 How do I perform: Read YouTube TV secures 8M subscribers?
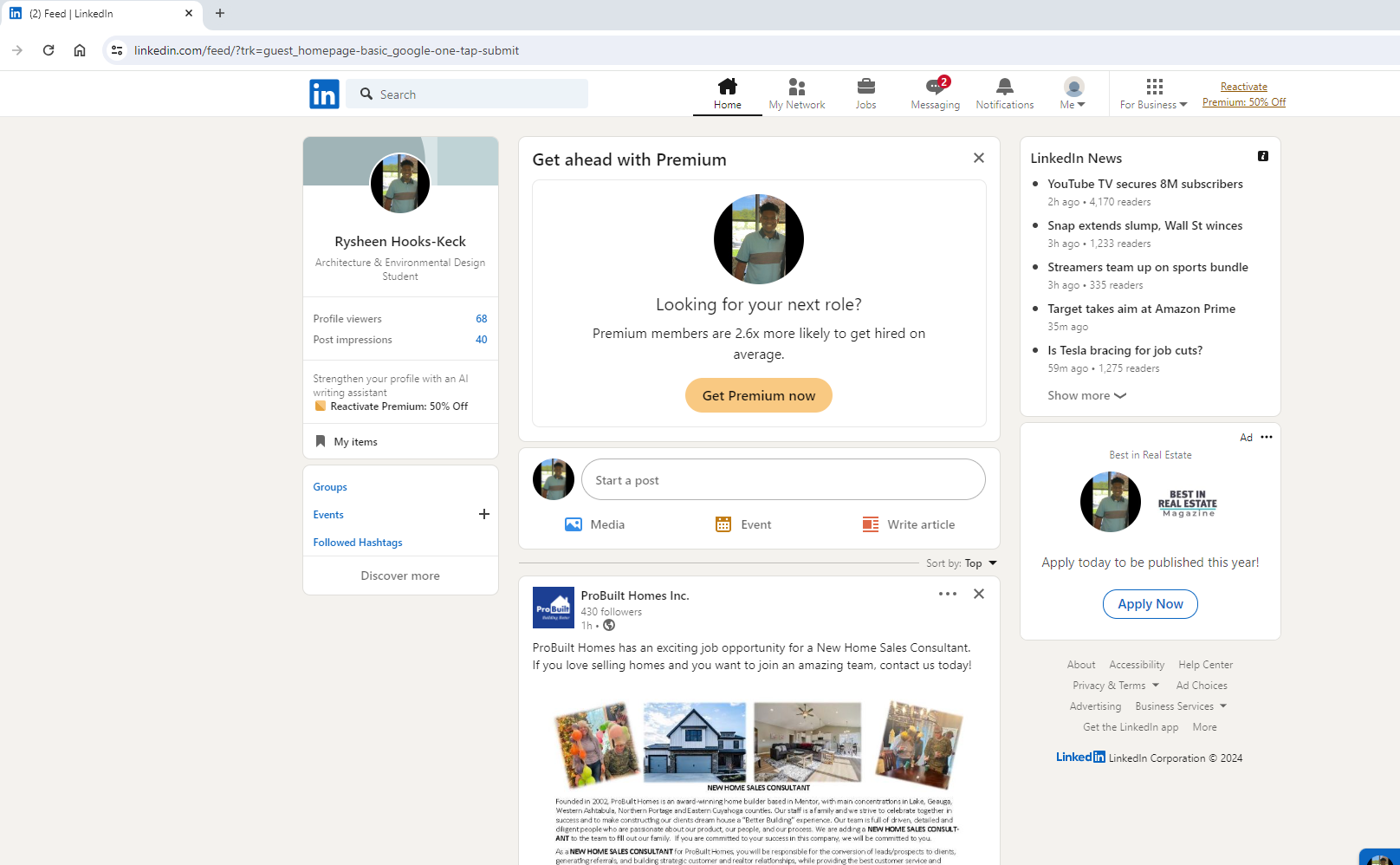[x=1145, y=184]
